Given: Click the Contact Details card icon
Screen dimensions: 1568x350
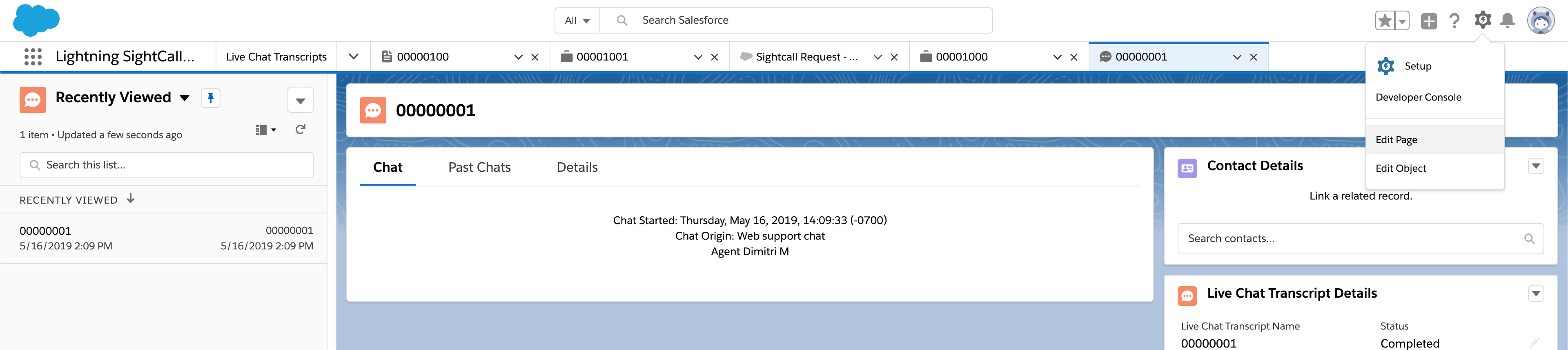Looking at the screenshot, I should [x=1187, y=168].
